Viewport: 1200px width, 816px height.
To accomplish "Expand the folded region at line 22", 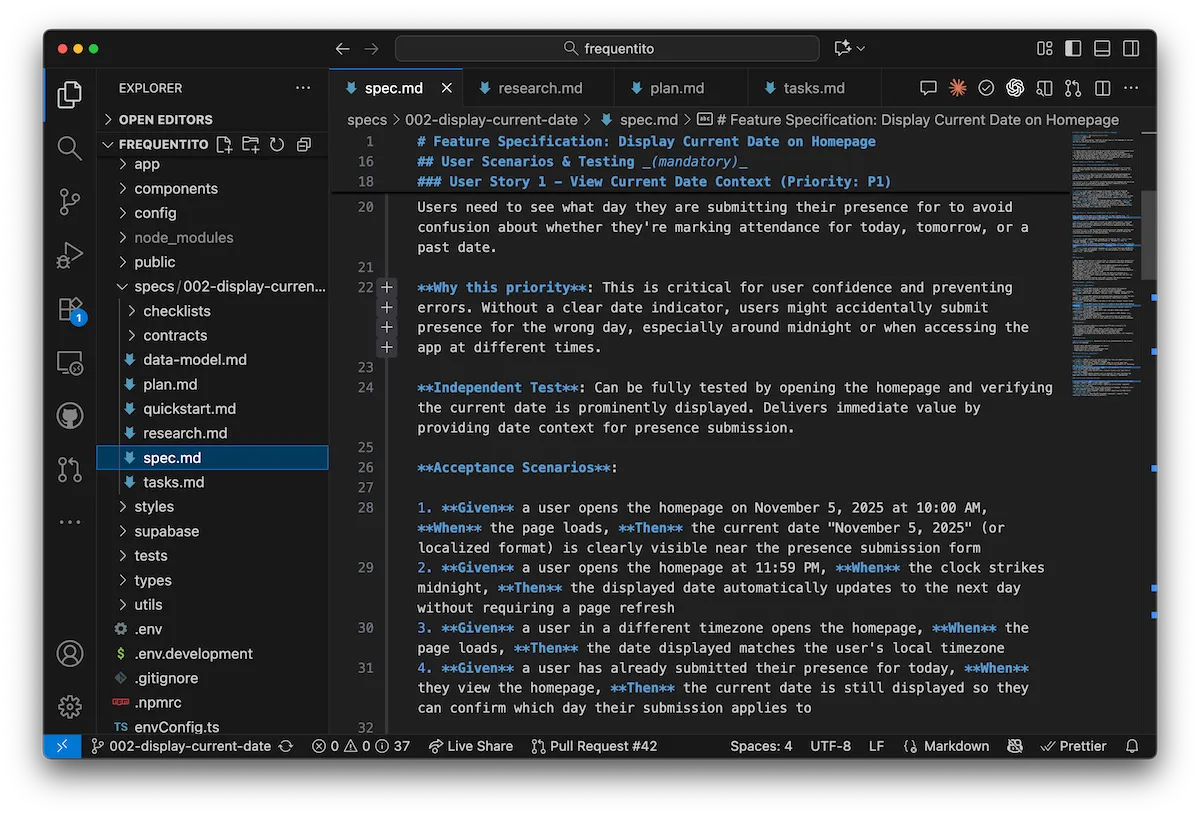I will pyautogui.click(x=387, y=287).
